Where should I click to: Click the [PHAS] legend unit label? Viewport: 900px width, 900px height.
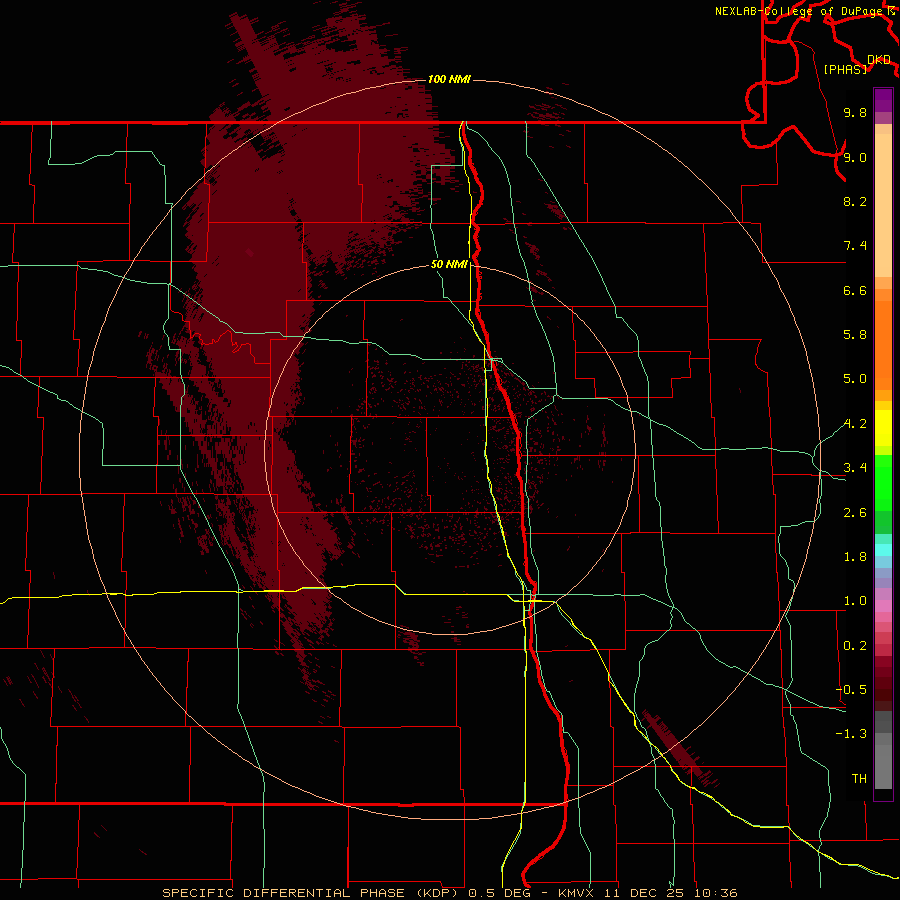point(845,69)
